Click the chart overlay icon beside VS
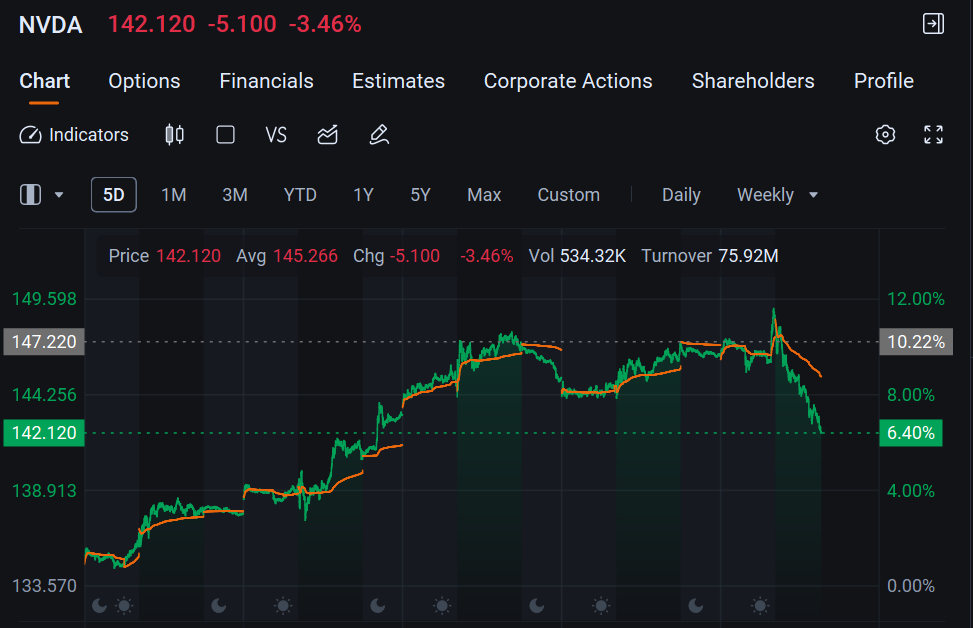 click(x=328, y=135)
